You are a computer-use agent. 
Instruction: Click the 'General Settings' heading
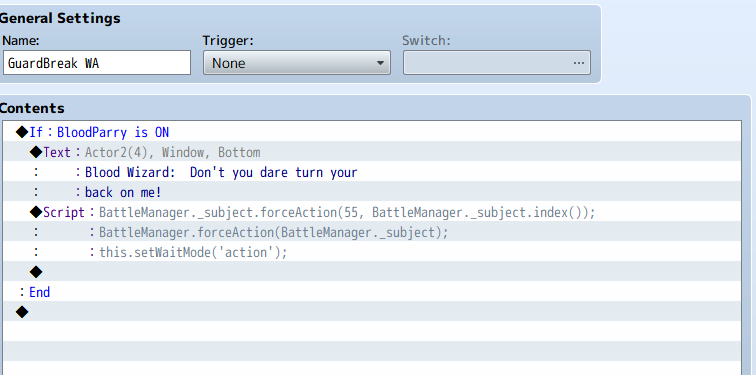click(60, 18)
